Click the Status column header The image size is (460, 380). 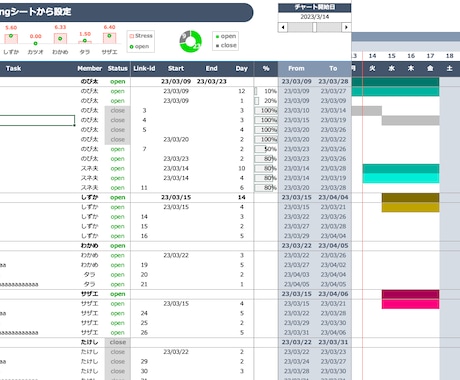118,68
